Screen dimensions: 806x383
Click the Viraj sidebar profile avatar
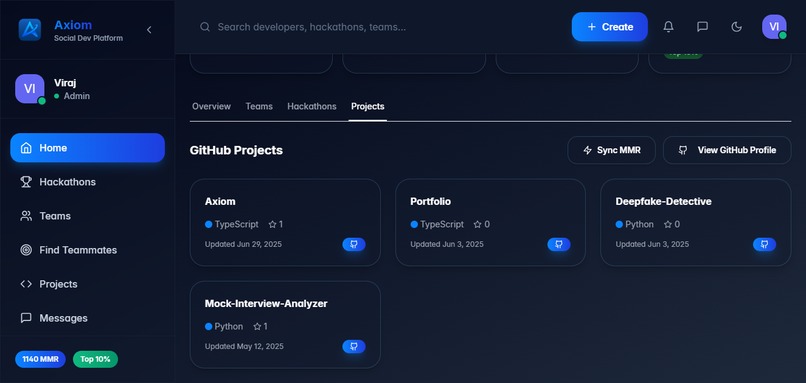[x=30, y=89]
